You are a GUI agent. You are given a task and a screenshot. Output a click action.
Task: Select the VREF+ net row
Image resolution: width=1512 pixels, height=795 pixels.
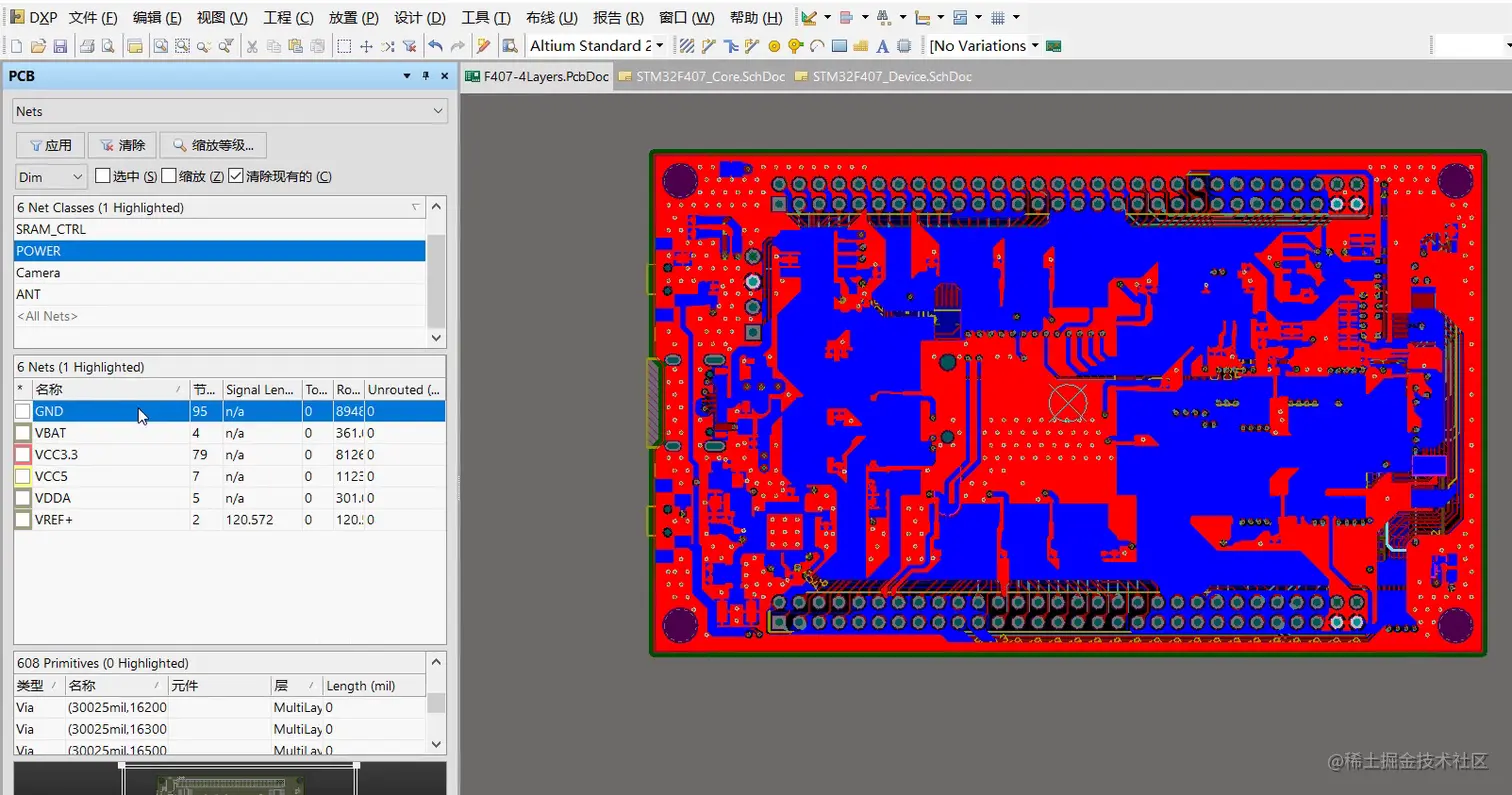coord(230,520)
